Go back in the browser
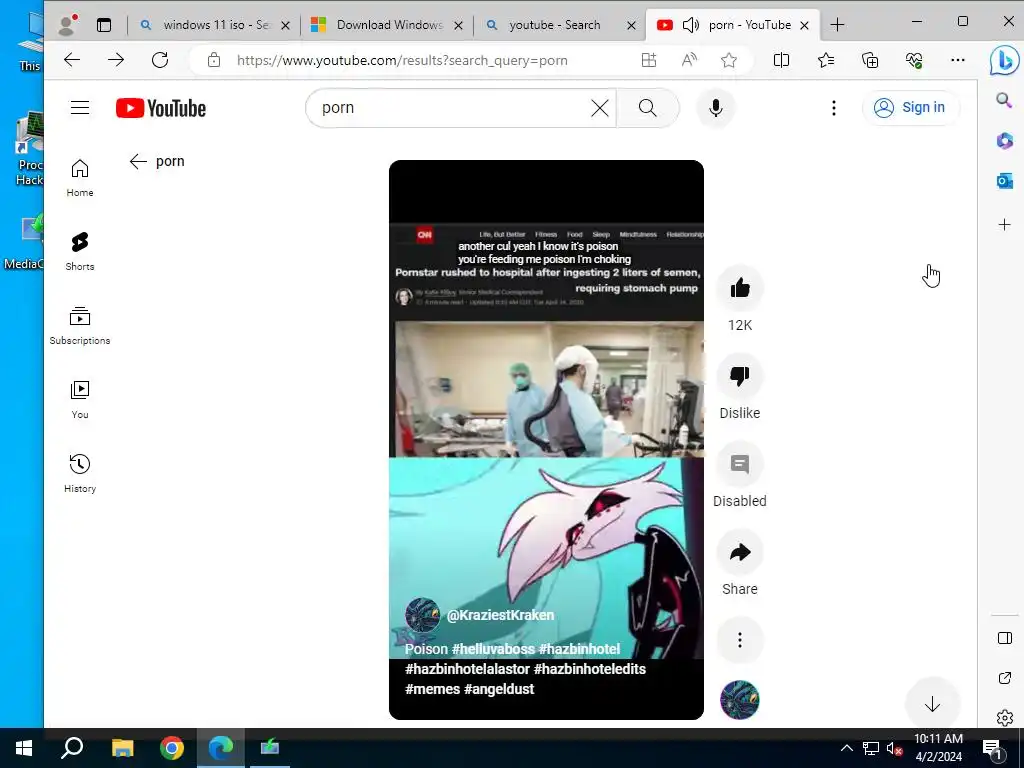 [x=72, y=60]
